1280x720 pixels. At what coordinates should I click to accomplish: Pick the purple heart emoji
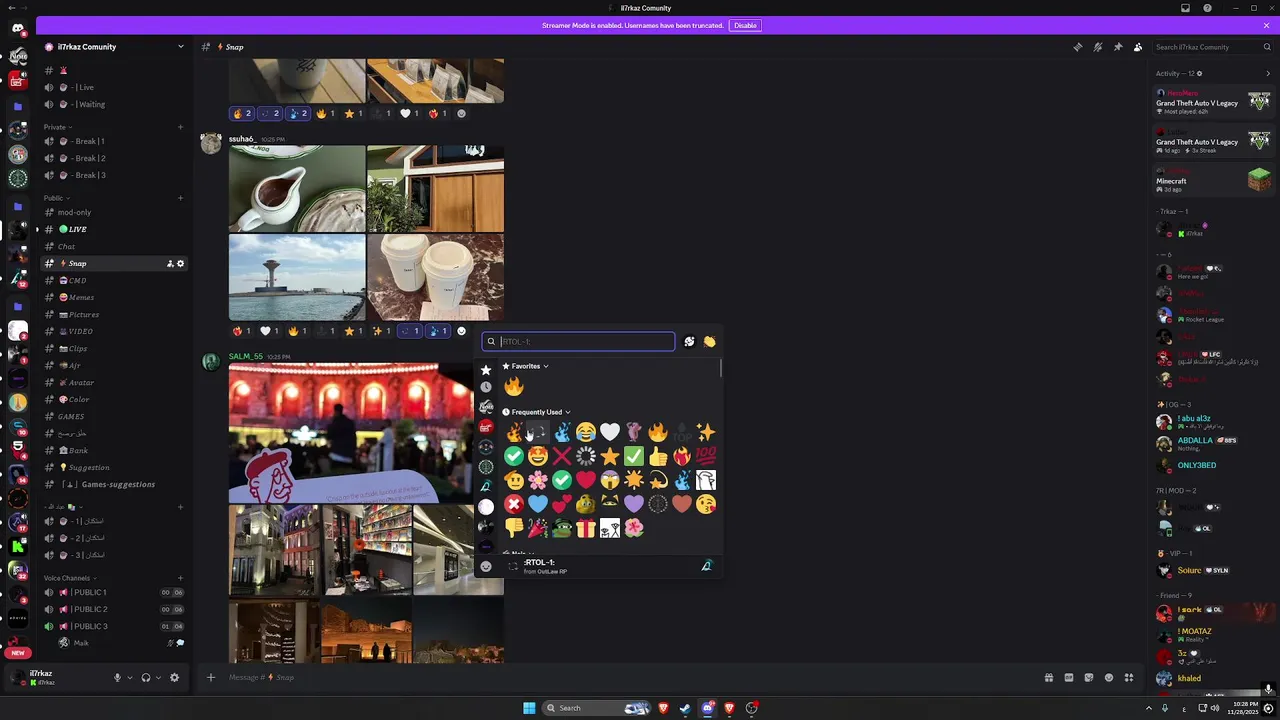tap(634, 504)
